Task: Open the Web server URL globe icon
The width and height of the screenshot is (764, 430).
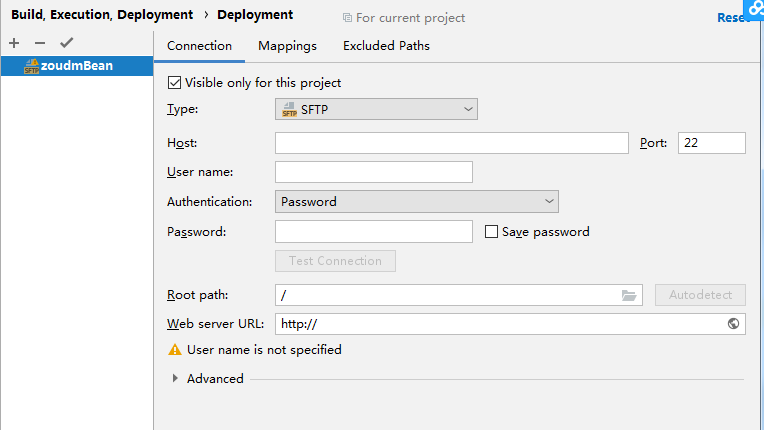Action: 734,323
